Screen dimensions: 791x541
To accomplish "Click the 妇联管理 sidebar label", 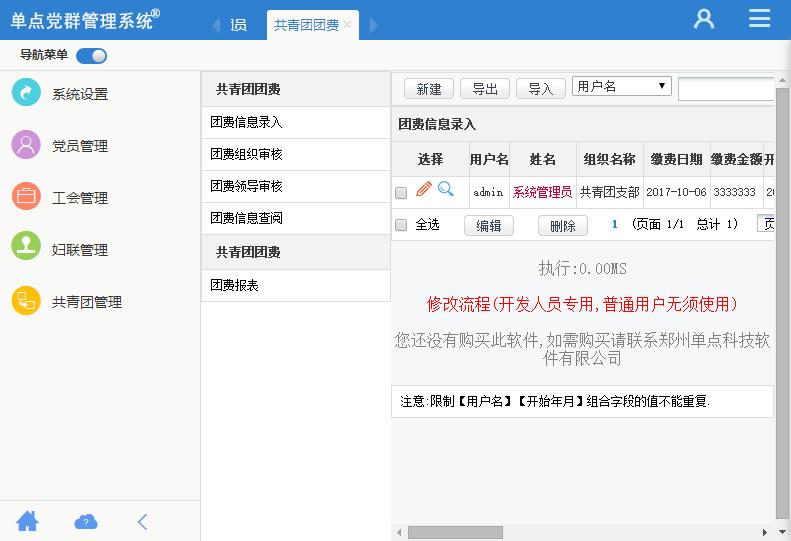I will pyautogui.click(x=80, y=250).
